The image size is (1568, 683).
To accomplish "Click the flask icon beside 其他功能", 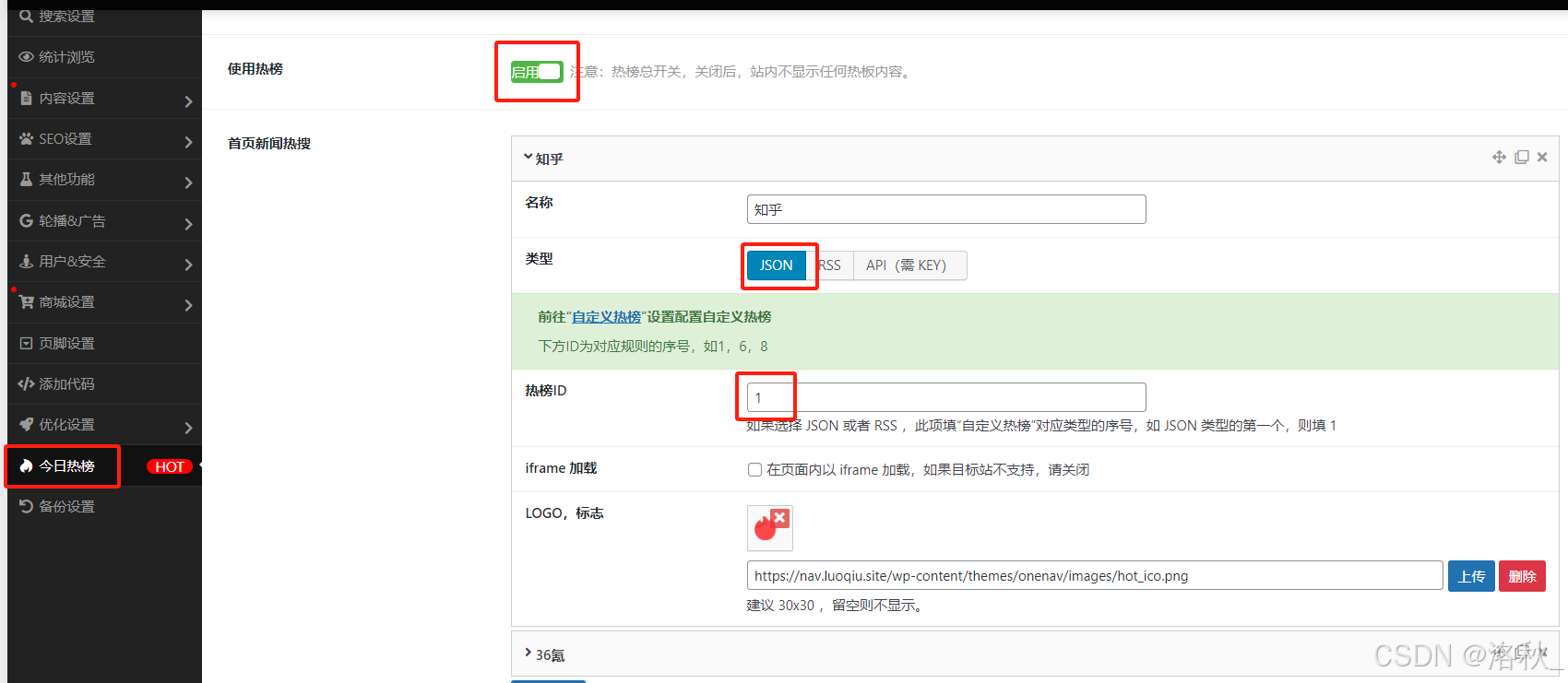I will coord(26,179).
